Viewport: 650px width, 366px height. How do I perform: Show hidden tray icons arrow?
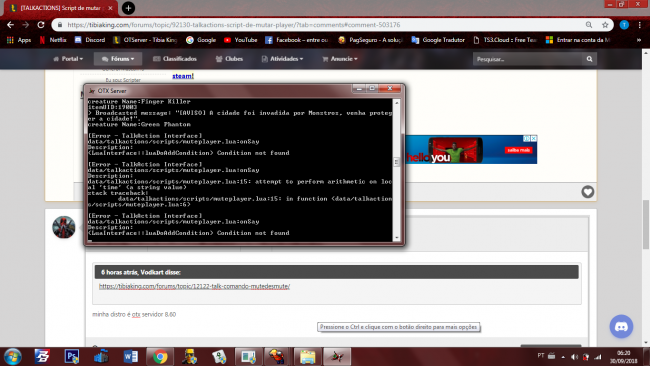pos(563,356)
